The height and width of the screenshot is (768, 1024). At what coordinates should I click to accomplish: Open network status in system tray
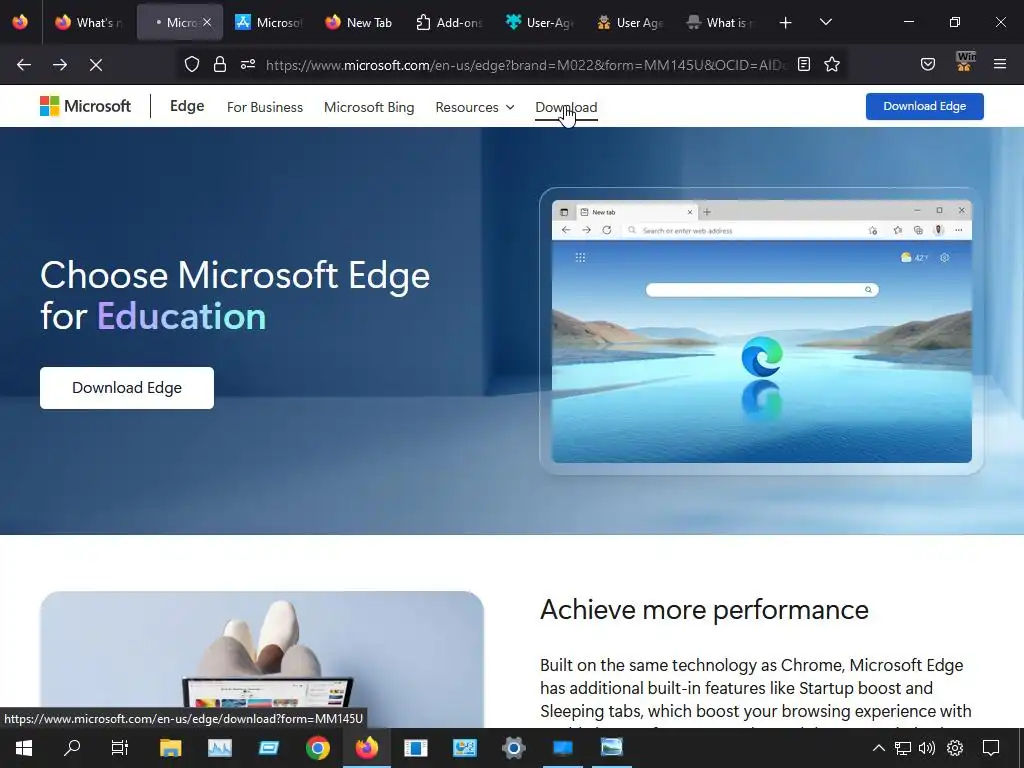(903, 748)
